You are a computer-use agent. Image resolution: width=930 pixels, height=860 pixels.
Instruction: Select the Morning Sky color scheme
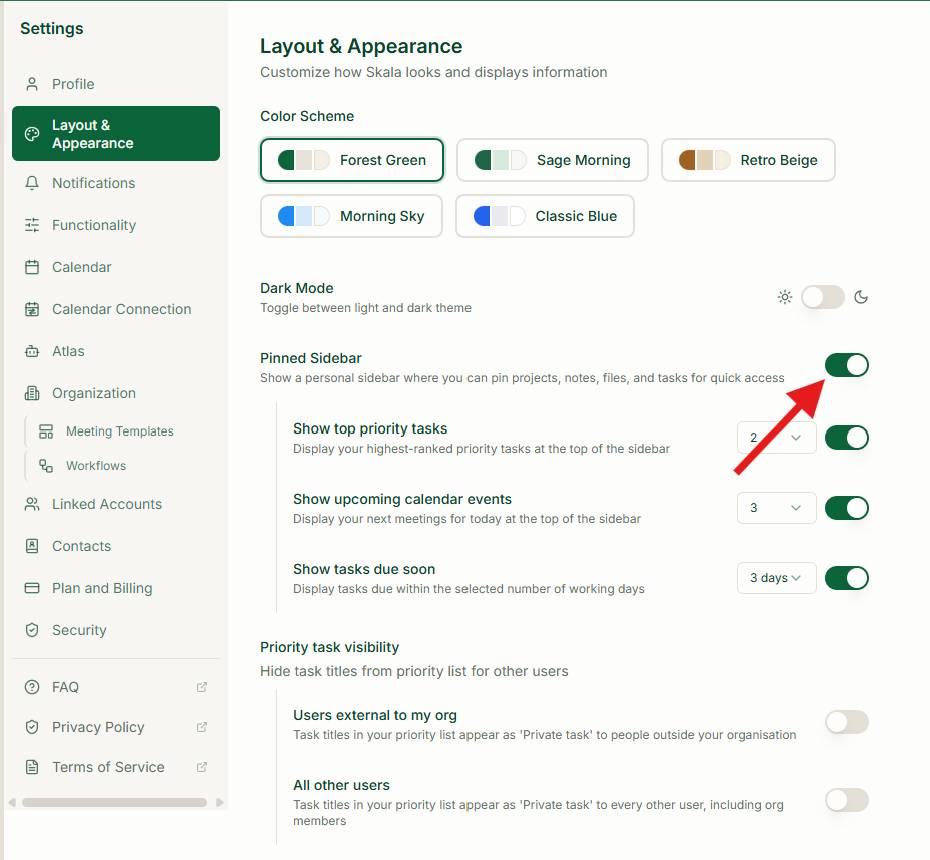[x=351, y=216]
